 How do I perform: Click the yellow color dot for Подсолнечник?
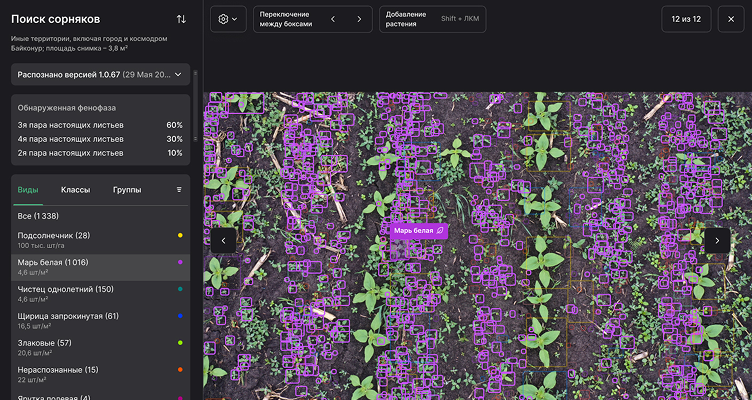[180, 235]
